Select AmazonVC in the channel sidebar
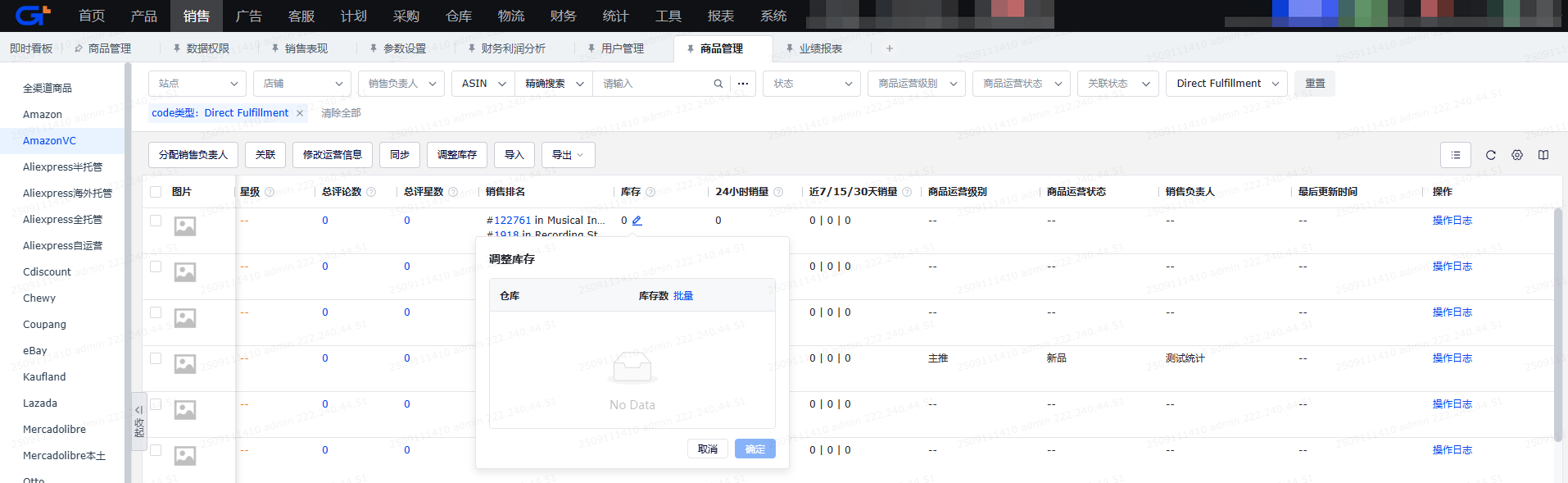 pos(49,141)
